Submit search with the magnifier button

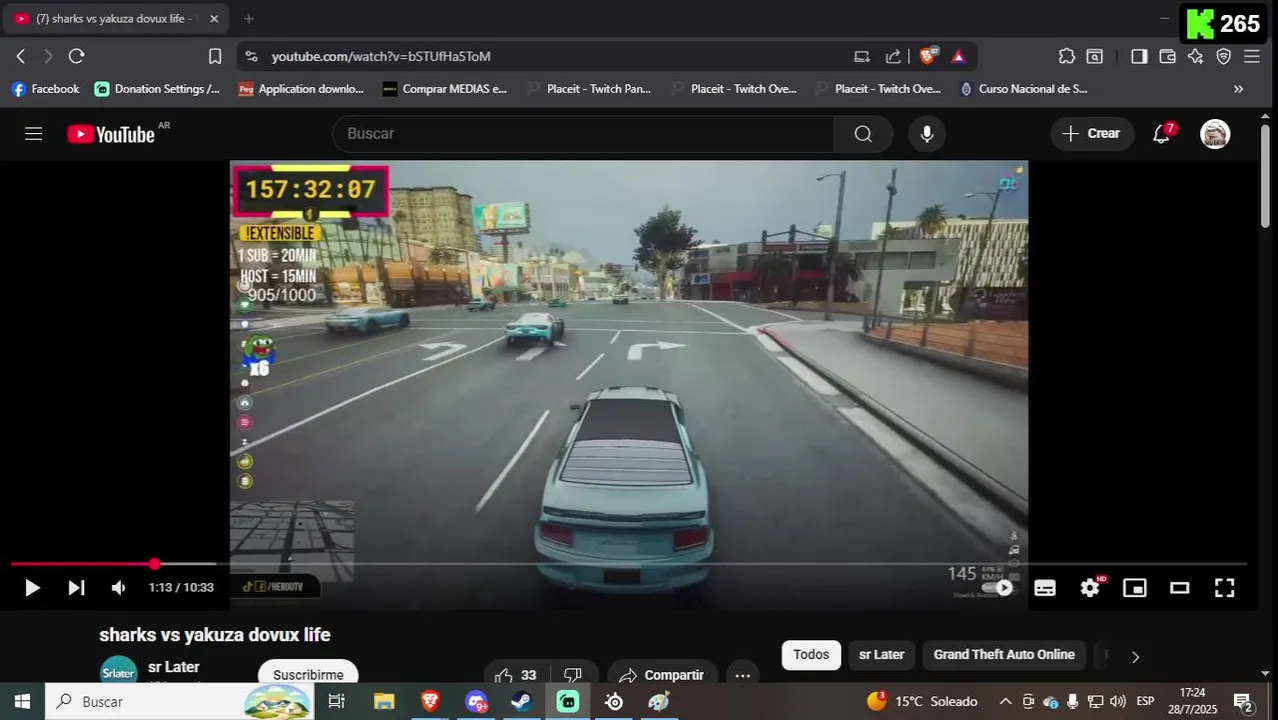coord(863,134)
